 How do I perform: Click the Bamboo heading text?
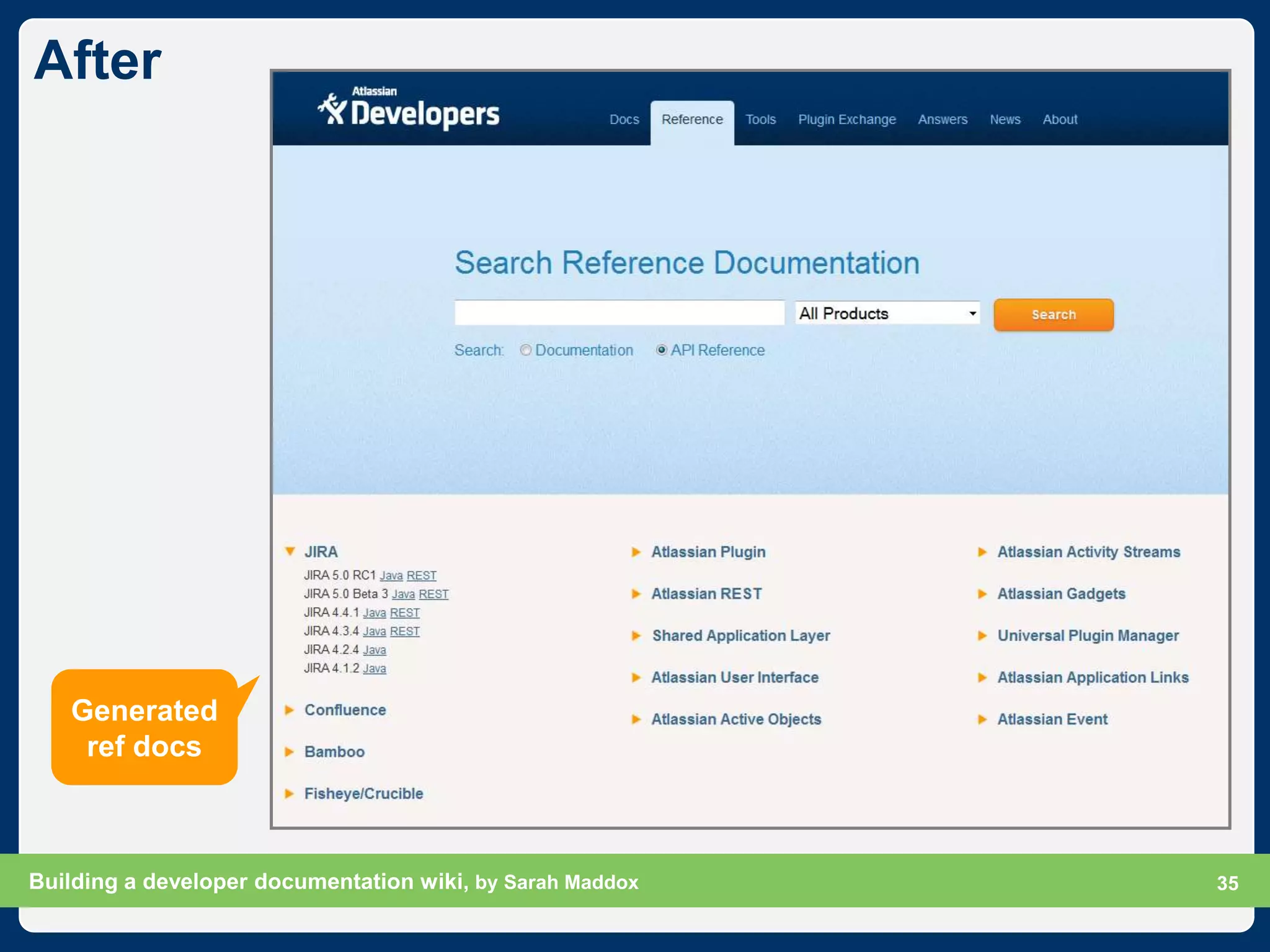[334, 752]
